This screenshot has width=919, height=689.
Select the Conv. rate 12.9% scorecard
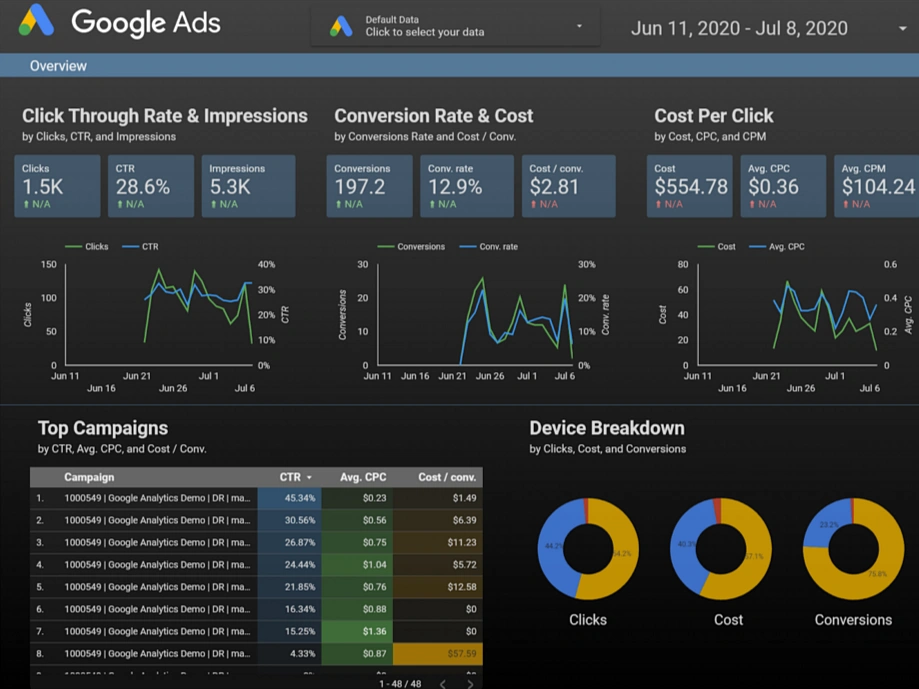click(467, 186)
